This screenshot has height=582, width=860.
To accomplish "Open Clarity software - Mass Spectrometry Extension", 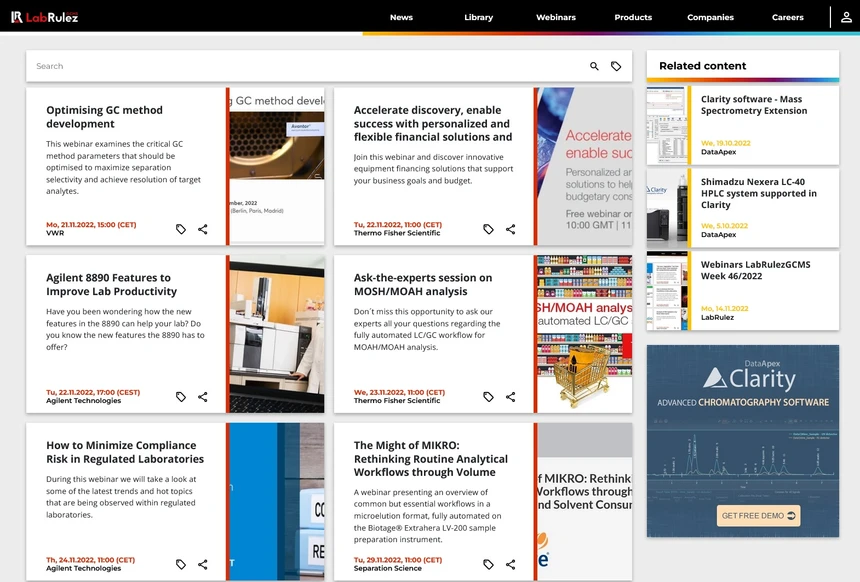I will coord(754,105).
